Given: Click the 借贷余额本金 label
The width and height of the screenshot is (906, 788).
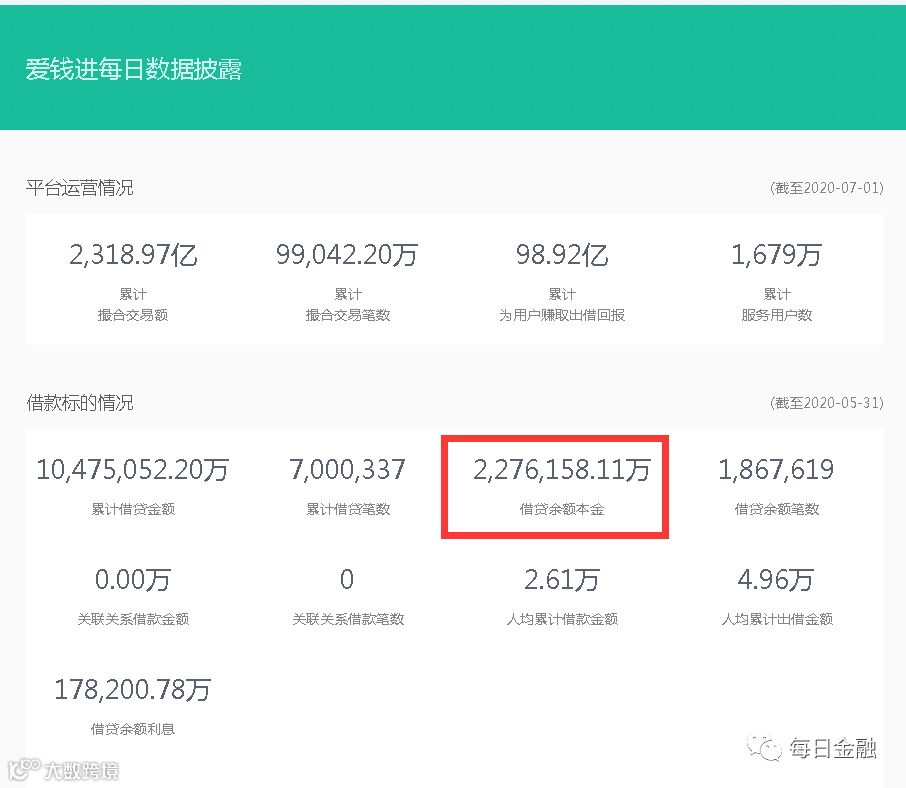Looking at the screenshot, I should click(x=562, y=509).
